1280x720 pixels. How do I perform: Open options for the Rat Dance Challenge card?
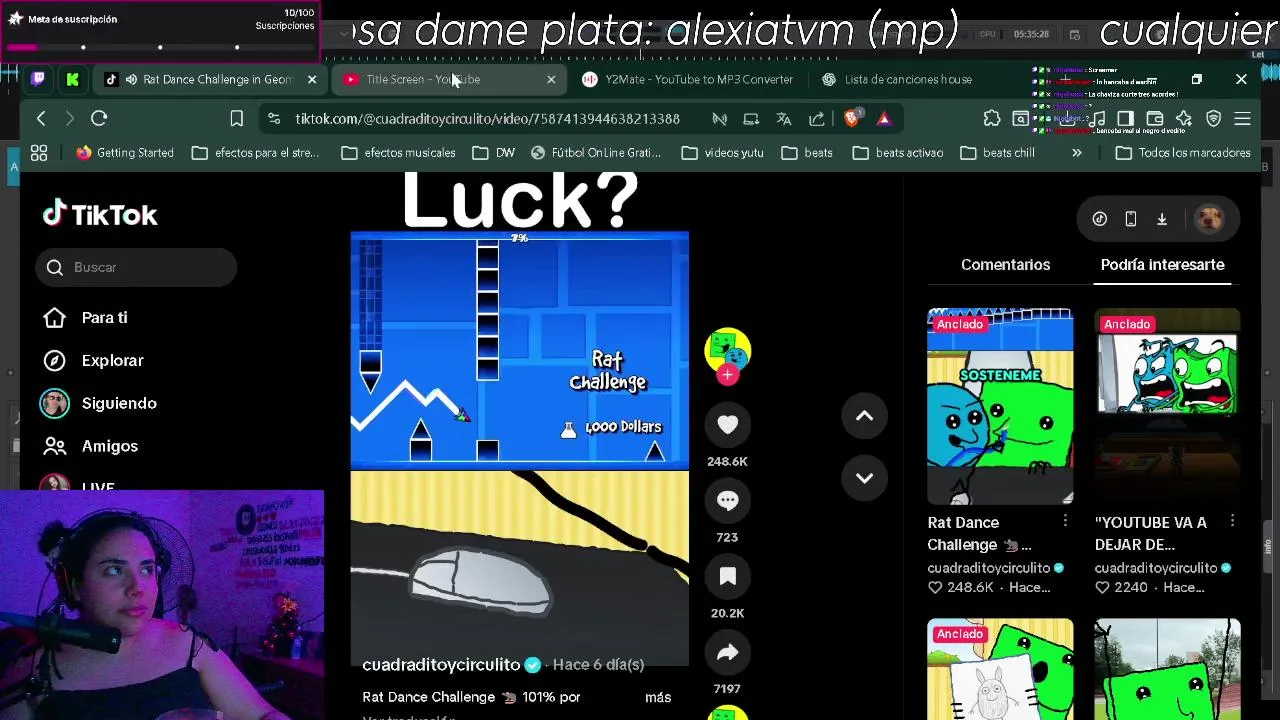1065,521
